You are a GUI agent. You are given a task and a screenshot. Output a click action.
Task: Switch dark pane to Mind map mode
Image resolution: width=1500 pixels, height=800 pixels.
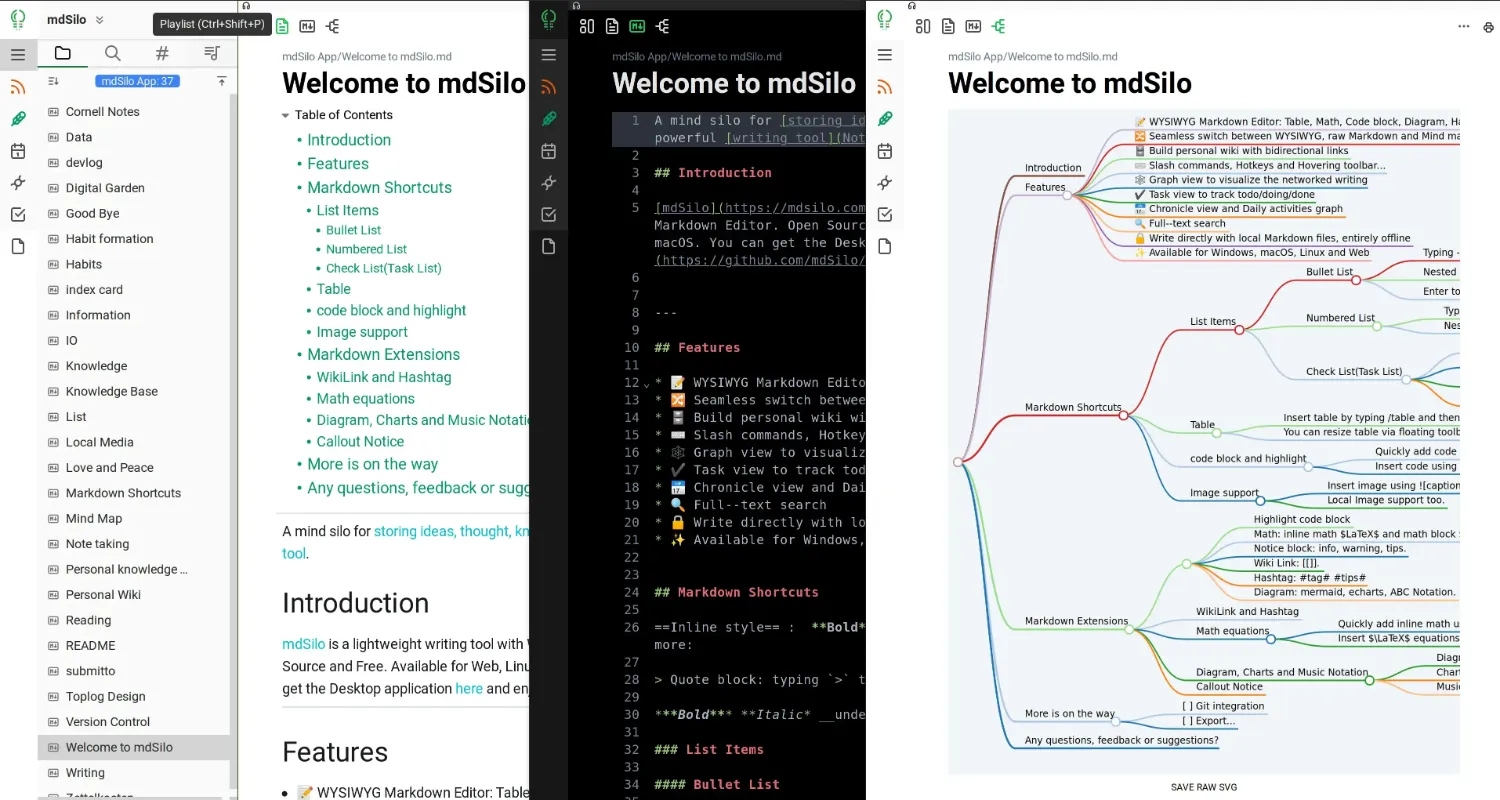[x=663, y=27]
